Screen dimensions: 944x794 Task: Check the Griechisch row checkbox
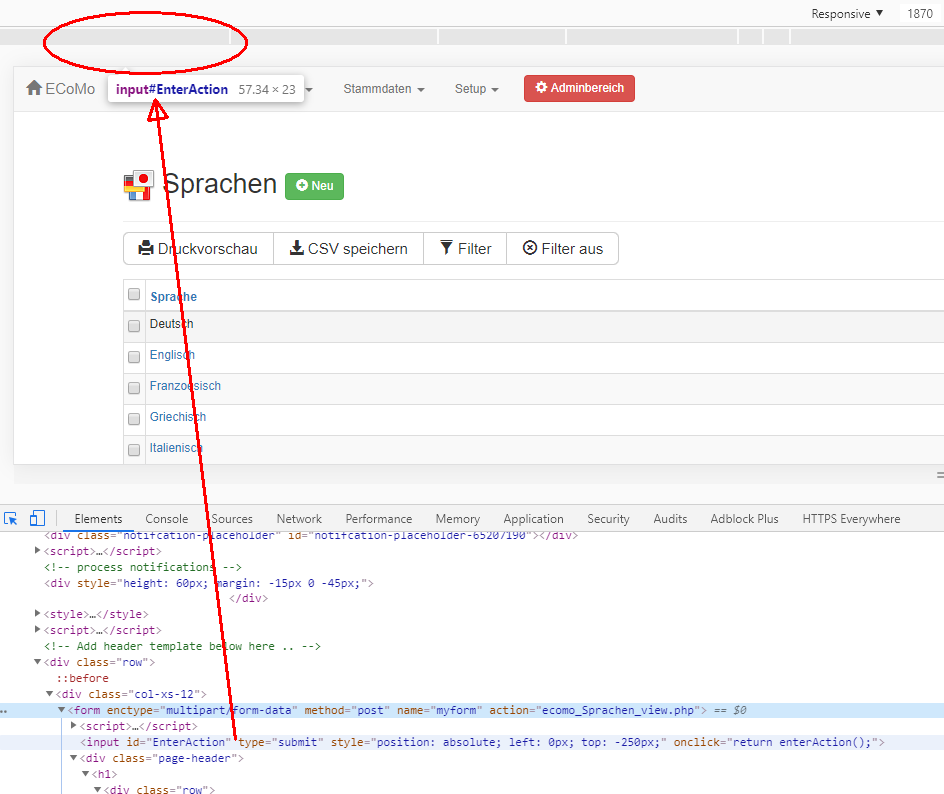(134, 418)
